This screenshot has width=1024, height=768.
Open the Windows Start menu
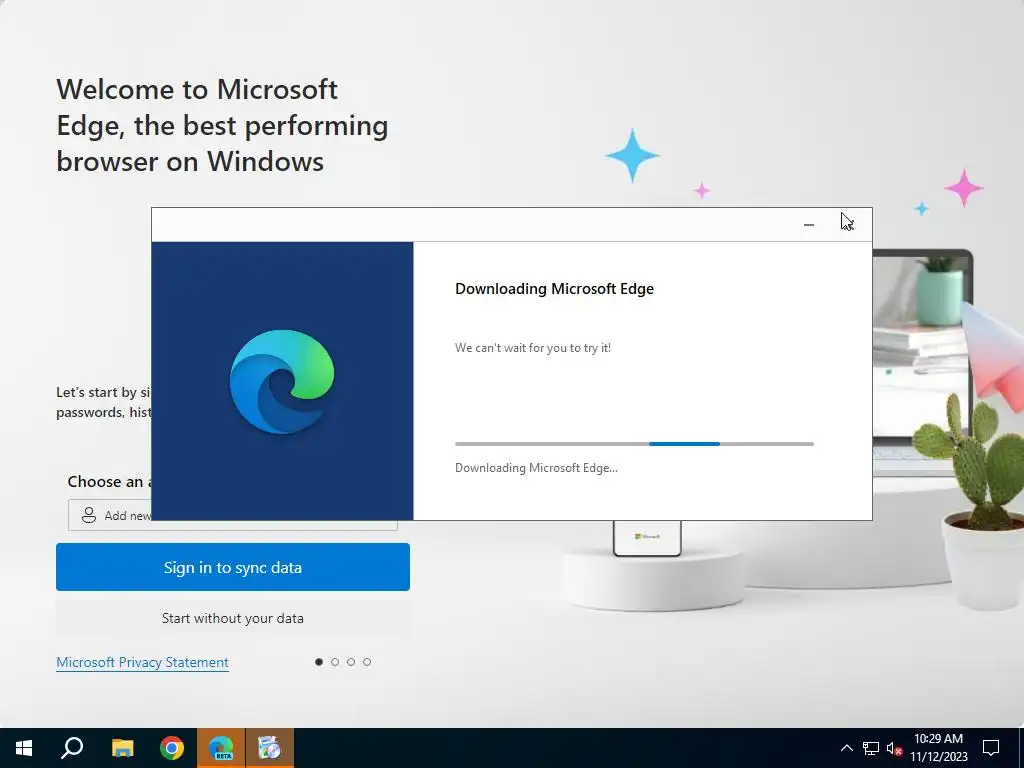tap(24, 748)
